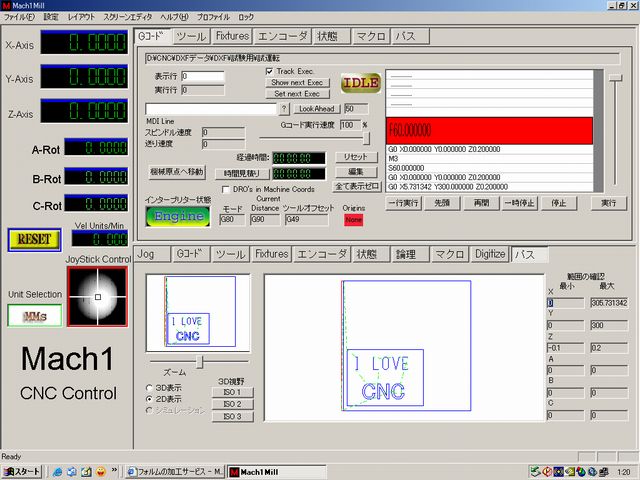Click the 先頭 rewind button
Viewport: 640px width, 480px height.
[442, 203]
